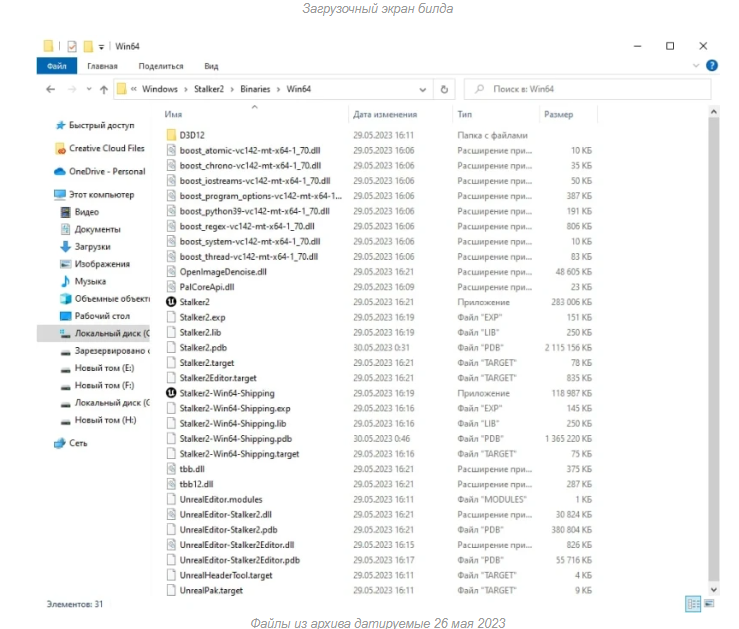Open recent locations dropdown arrow
This screenshot has height=629, width=739.
89,89
